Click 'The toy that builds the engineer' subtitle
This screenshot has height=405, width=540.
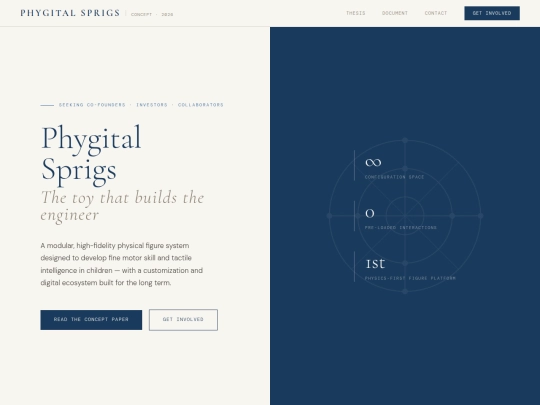click(122, 206)
